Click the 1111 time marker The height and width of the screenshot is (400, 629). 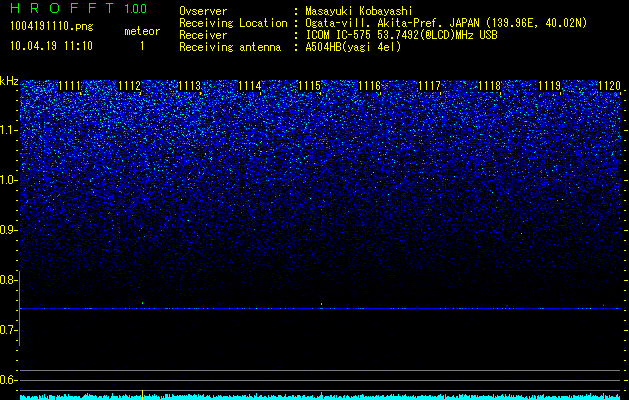[x=69, y=86]
